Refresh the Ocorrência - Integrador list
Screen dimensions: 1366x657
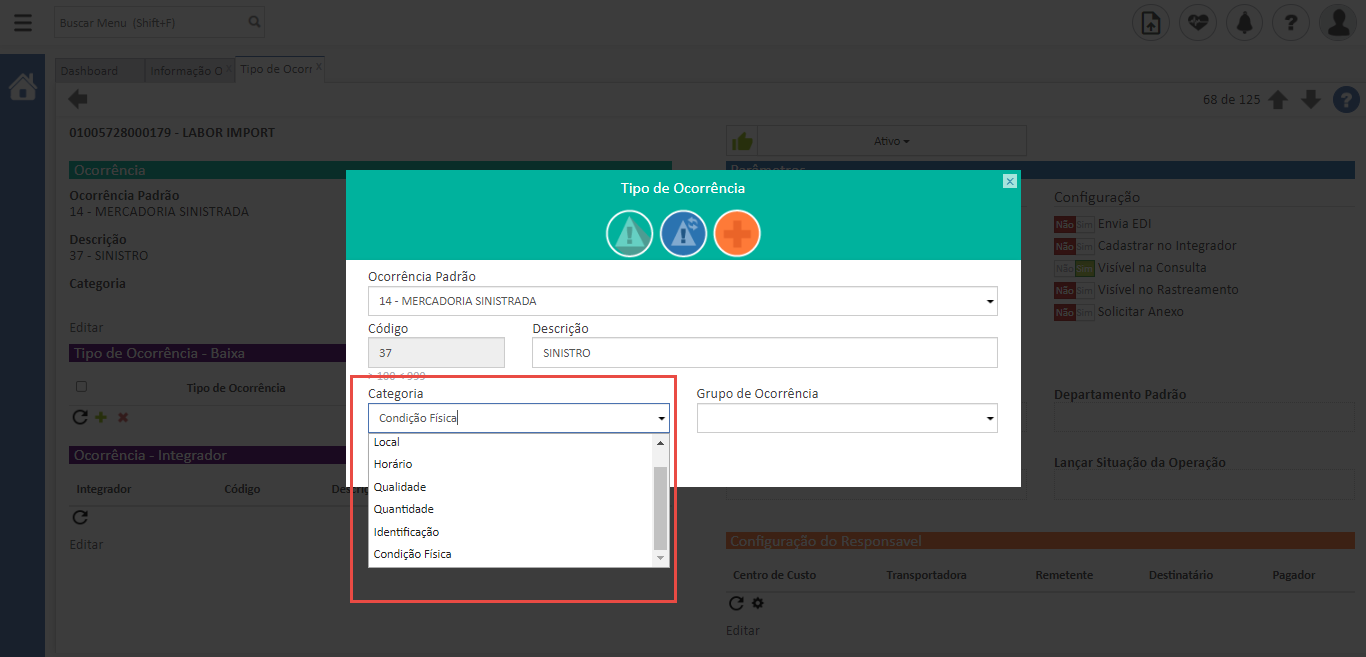81,517
